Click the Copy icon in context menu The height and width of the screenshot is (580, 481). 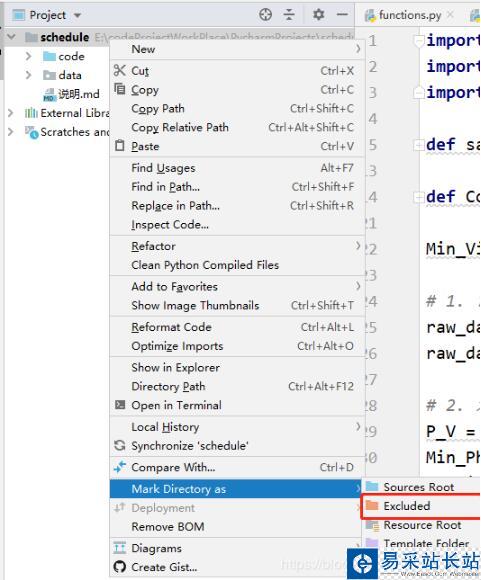pyautogui.click(x=120, y=89)
